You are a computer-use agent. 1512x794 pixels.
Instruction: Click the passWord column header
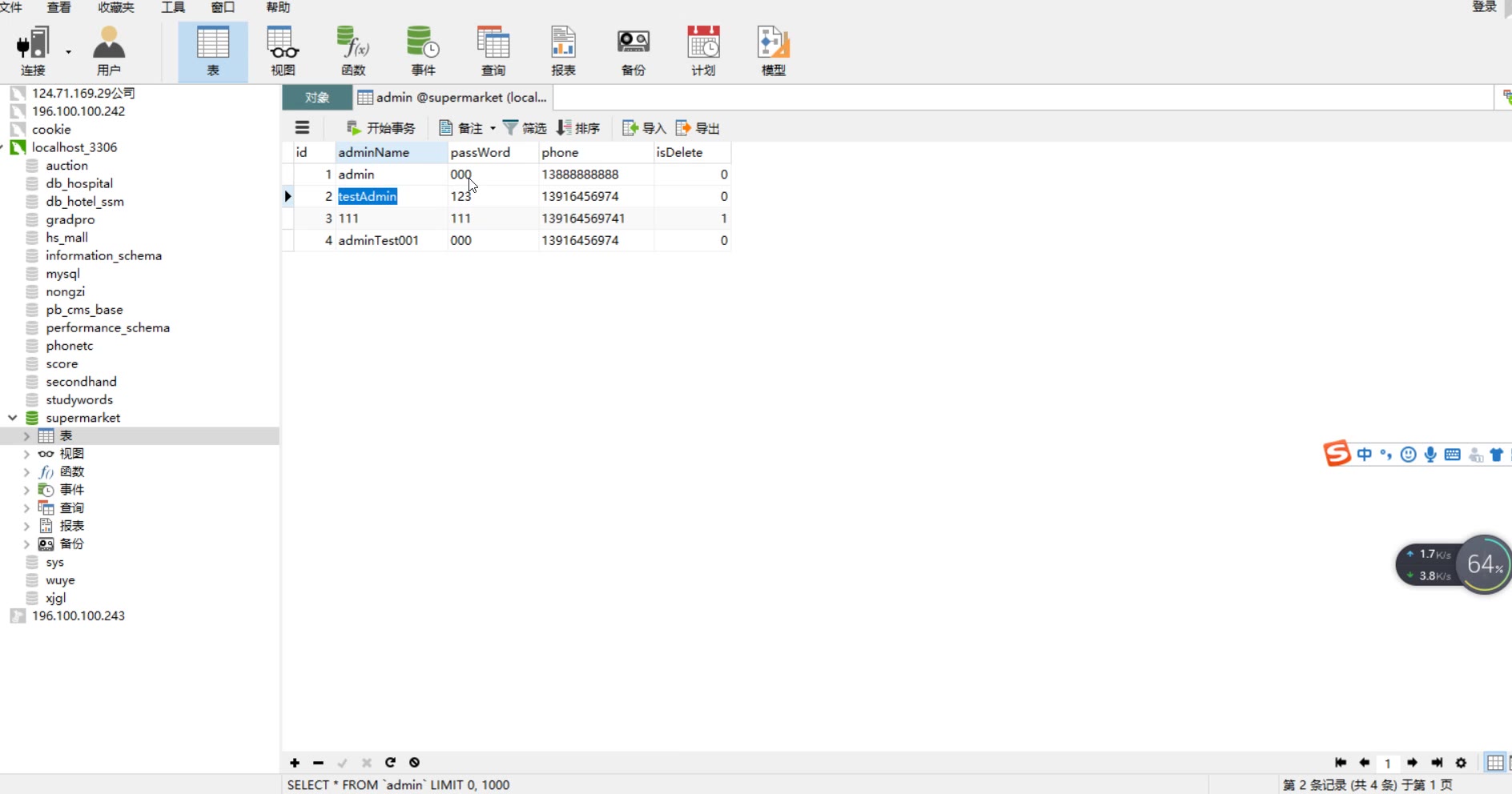[493, 152]
